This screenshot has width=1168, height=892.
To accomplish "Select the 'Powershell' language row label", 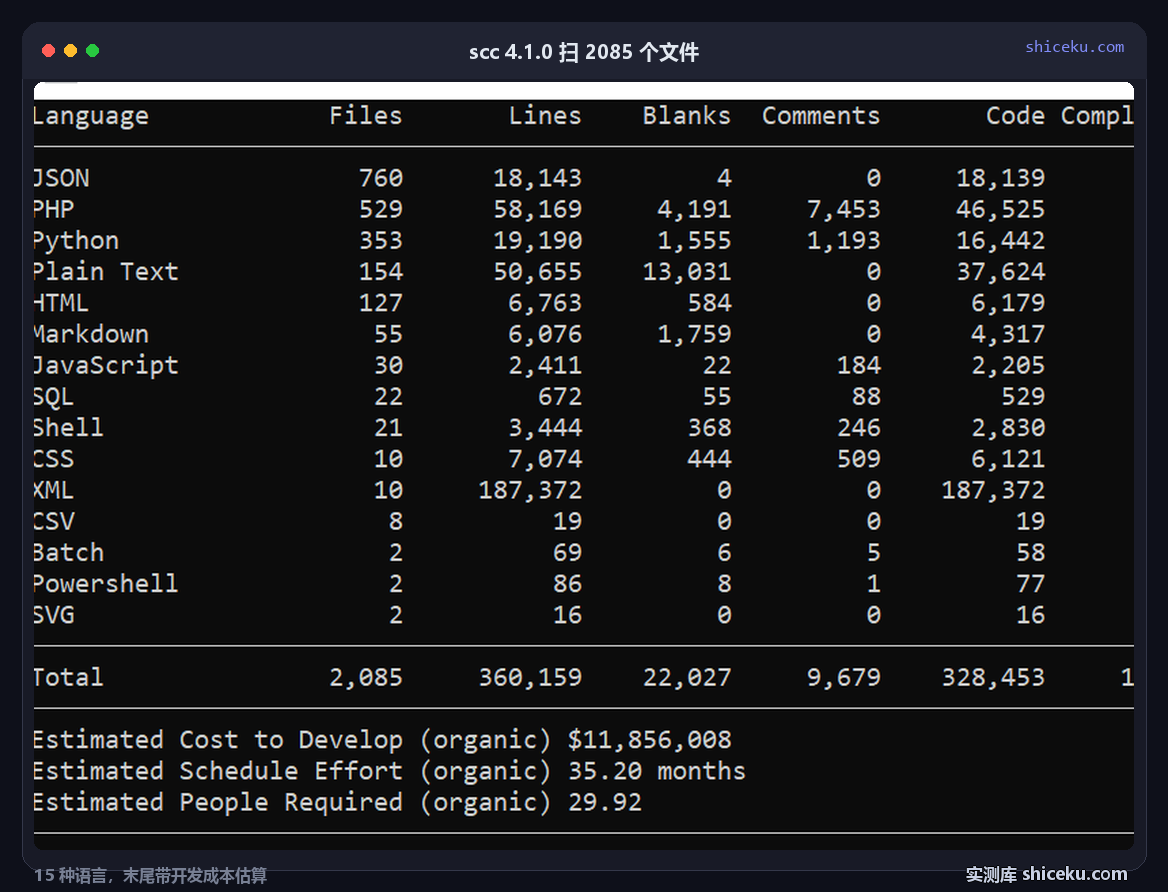I will pos(106,584).
